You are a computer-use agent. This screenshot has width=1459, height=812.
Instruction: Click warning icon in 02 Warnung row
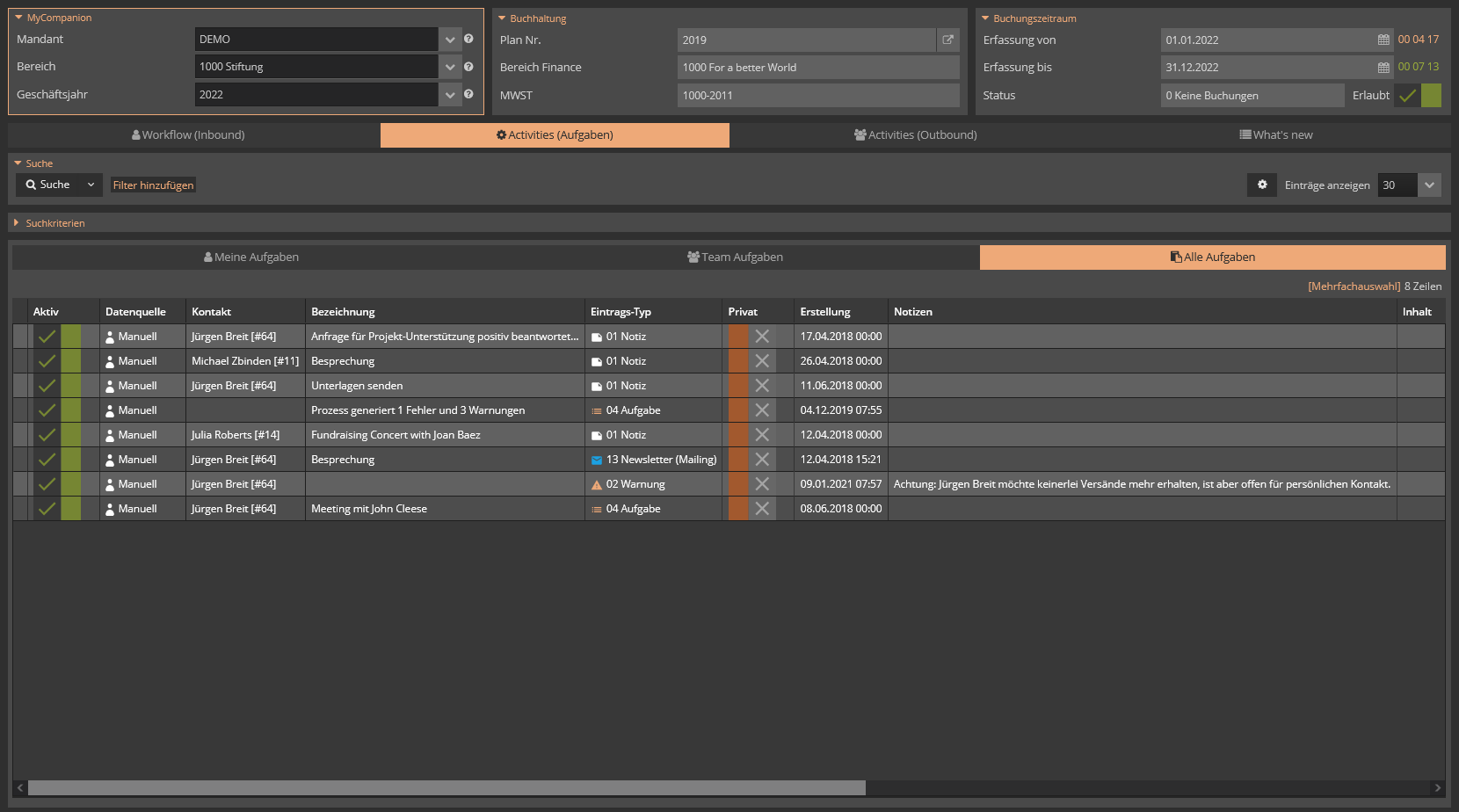(x=597, y=484)
